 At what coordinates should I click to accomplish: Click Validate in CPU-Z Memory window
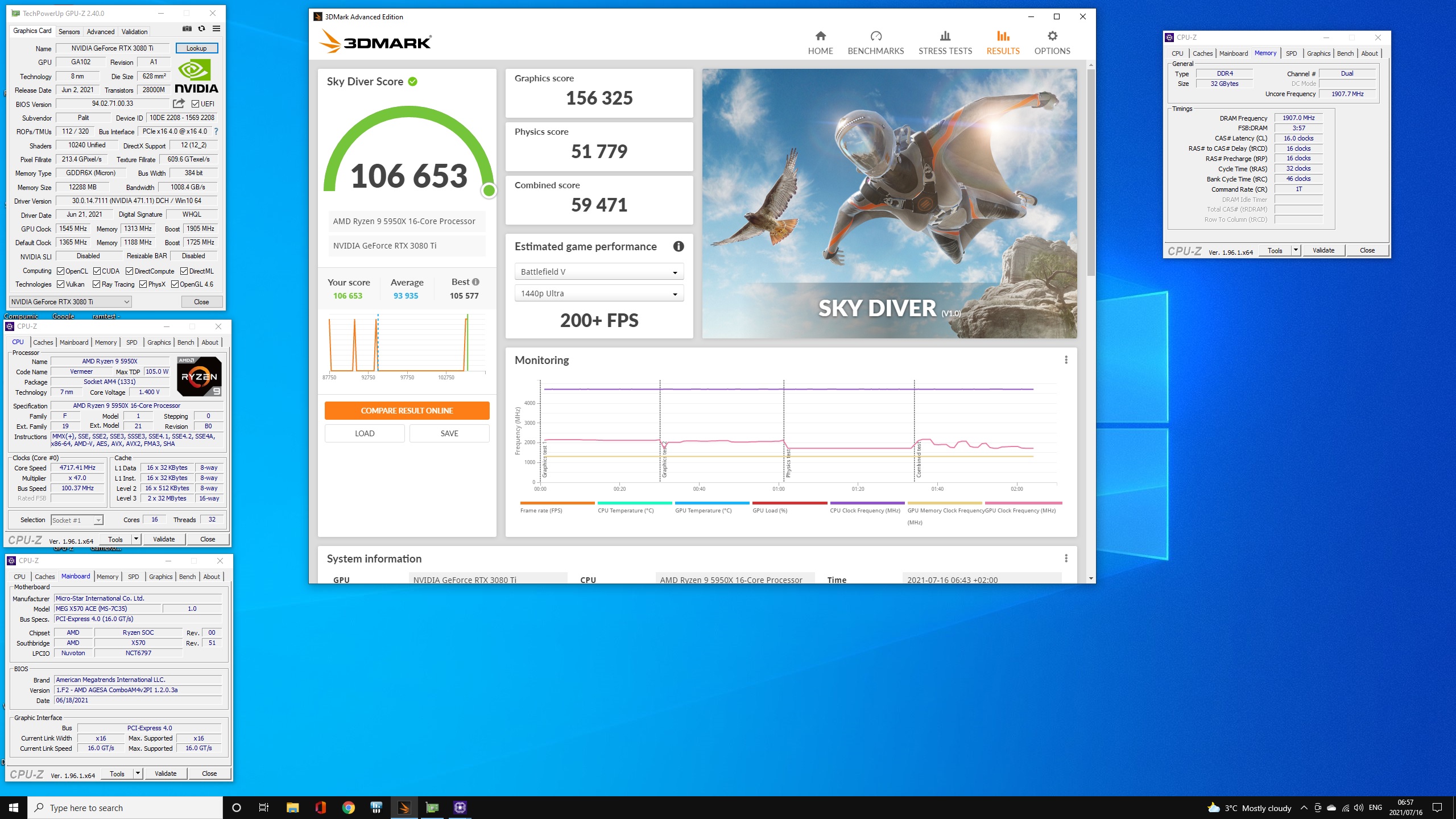point(1323,250)
